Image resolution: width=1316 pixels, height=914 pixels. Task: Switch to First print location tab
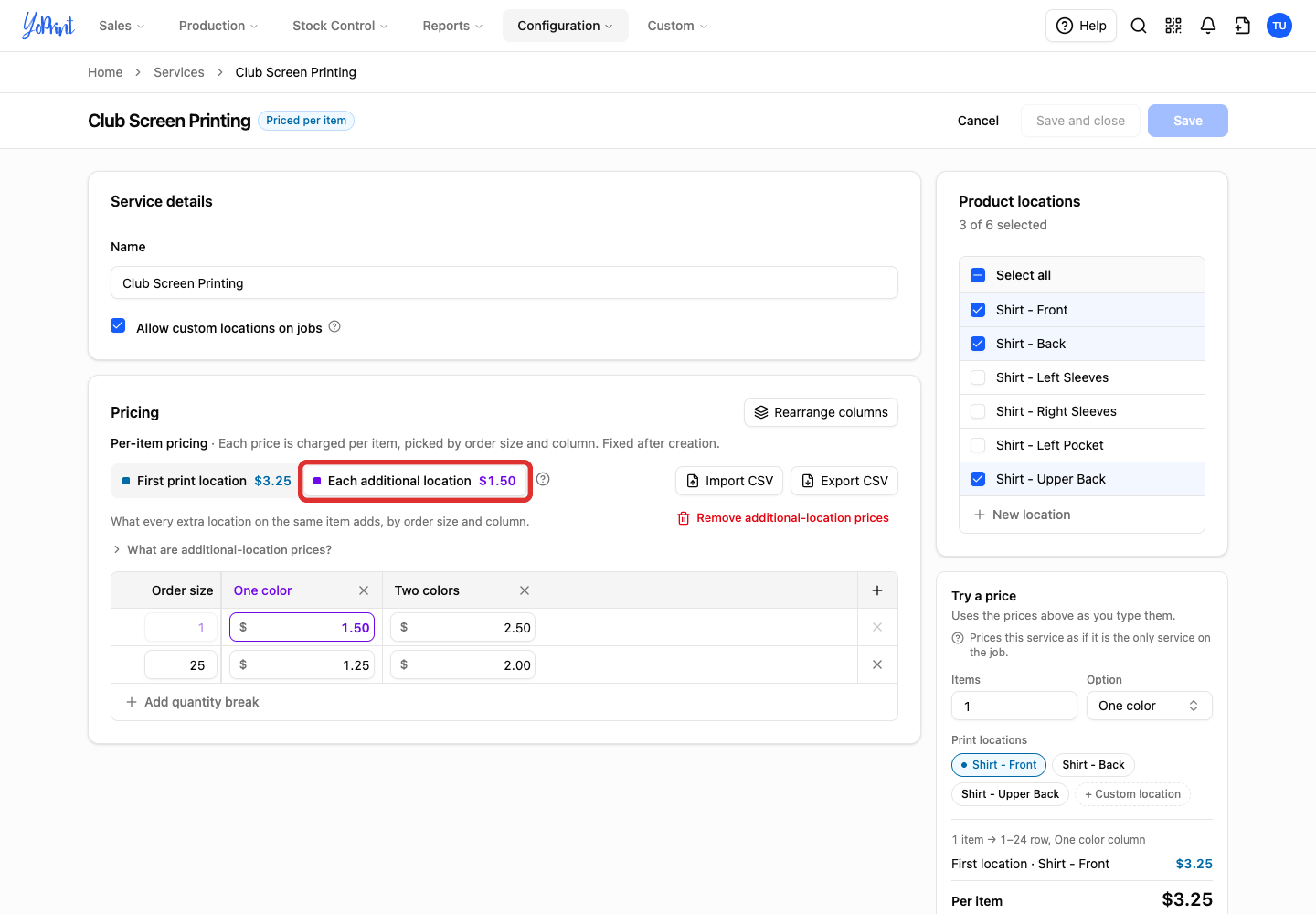pos(207,481)
